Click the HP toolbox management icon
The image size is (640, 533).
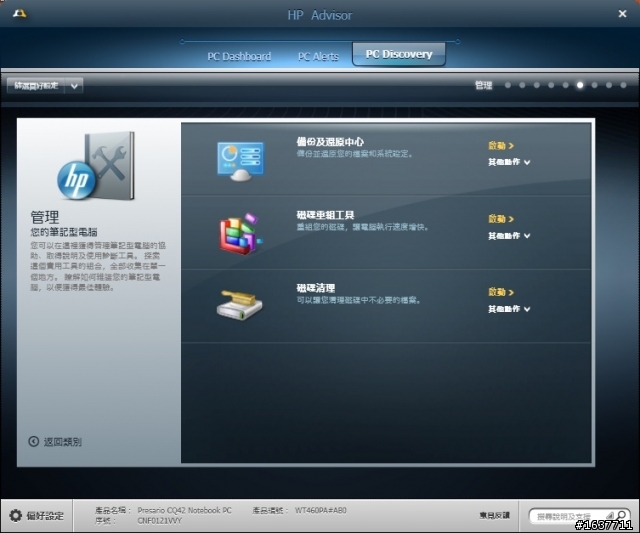[x=96, y=166]
